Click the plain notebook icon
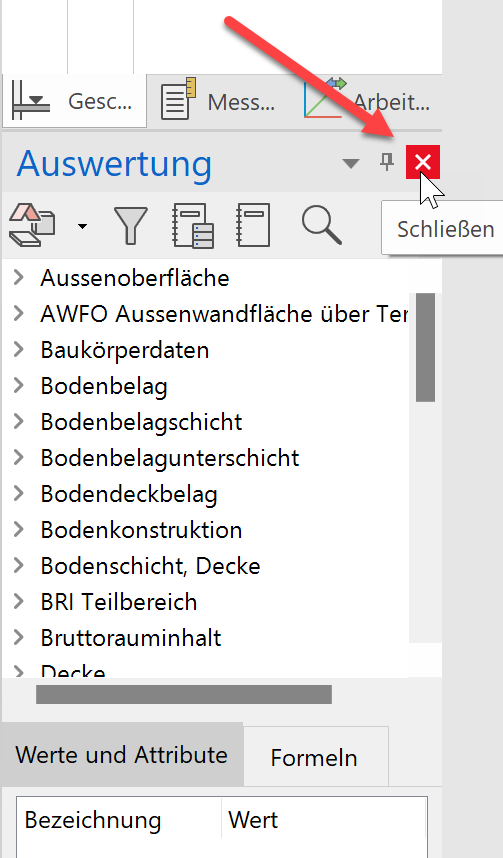Image resolution: width=503 pixels, height=858 pixels. point(253,225)
